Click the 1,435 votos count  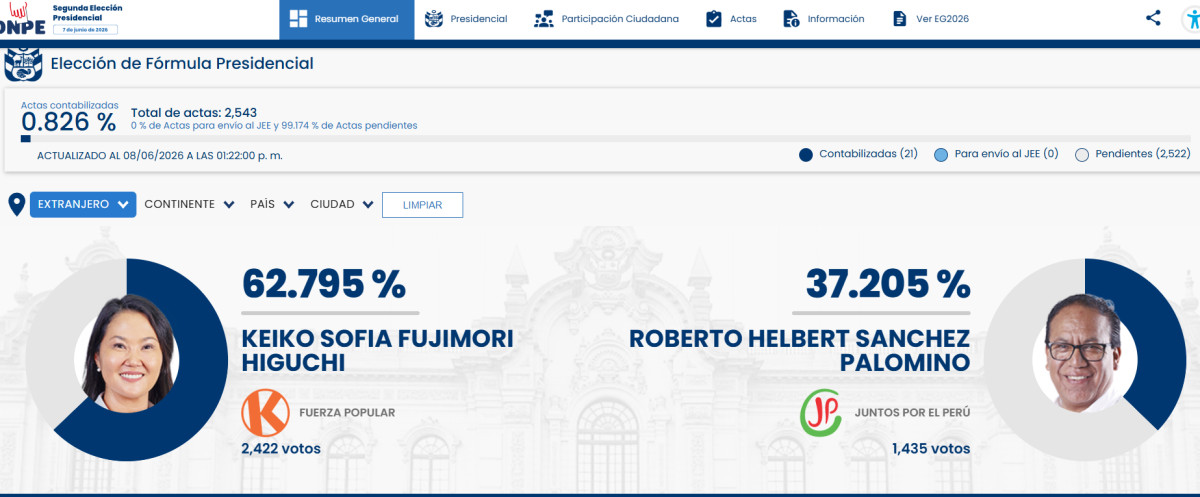click(x=931, y=449)
